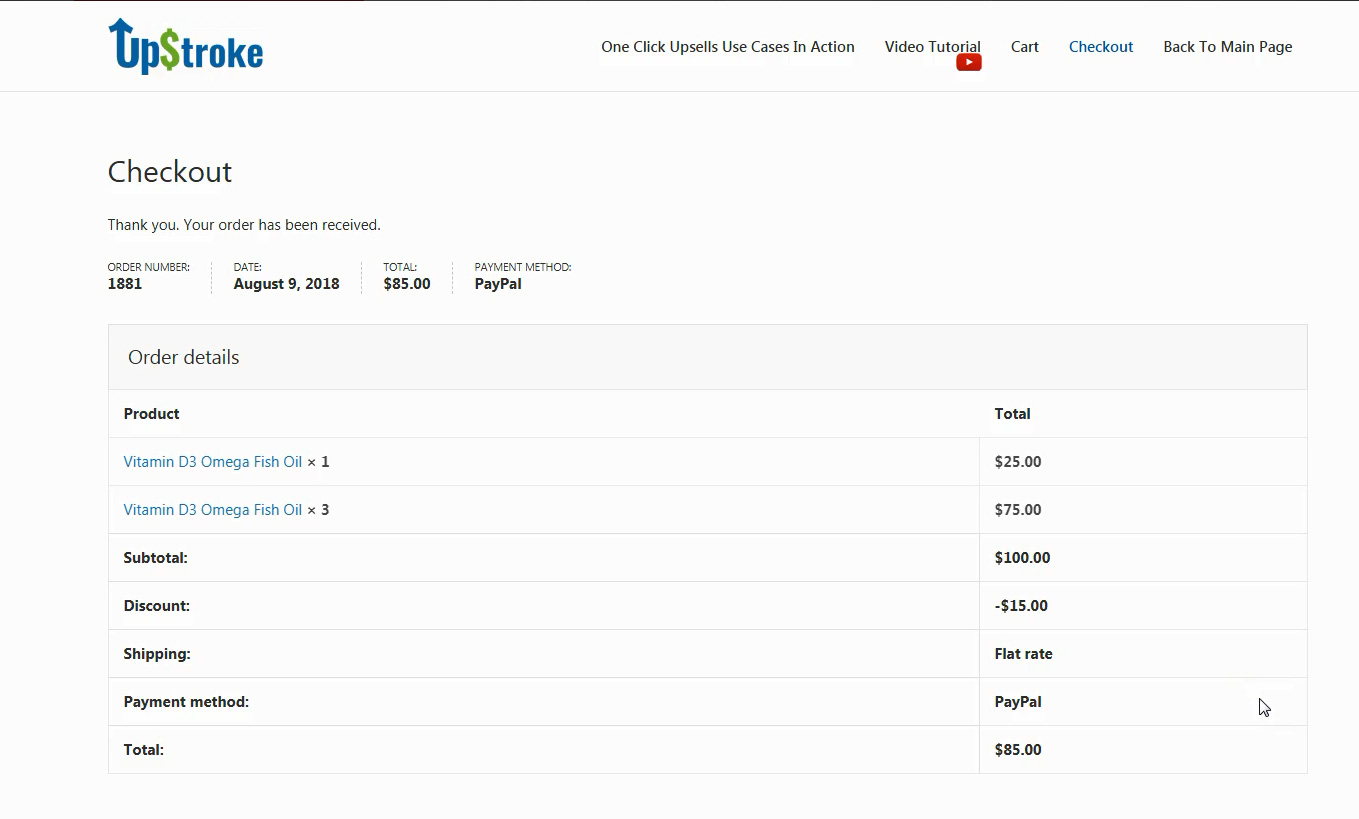Click the Shipping: label

[x=157, y=654]
